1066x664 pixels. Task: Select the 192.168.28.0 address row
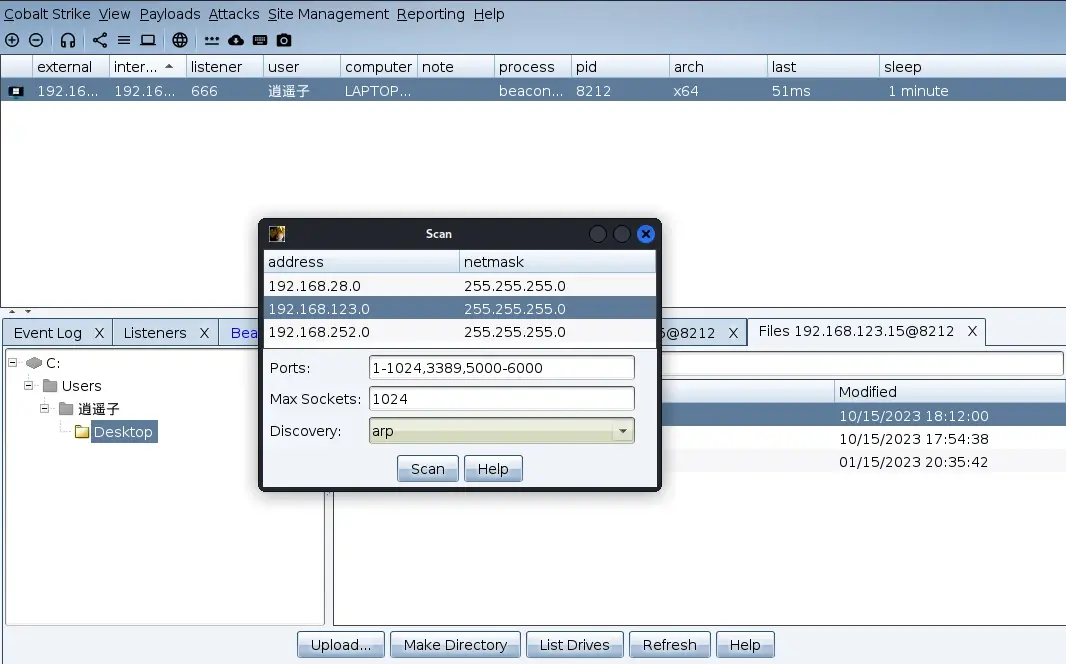coord(460,285)
